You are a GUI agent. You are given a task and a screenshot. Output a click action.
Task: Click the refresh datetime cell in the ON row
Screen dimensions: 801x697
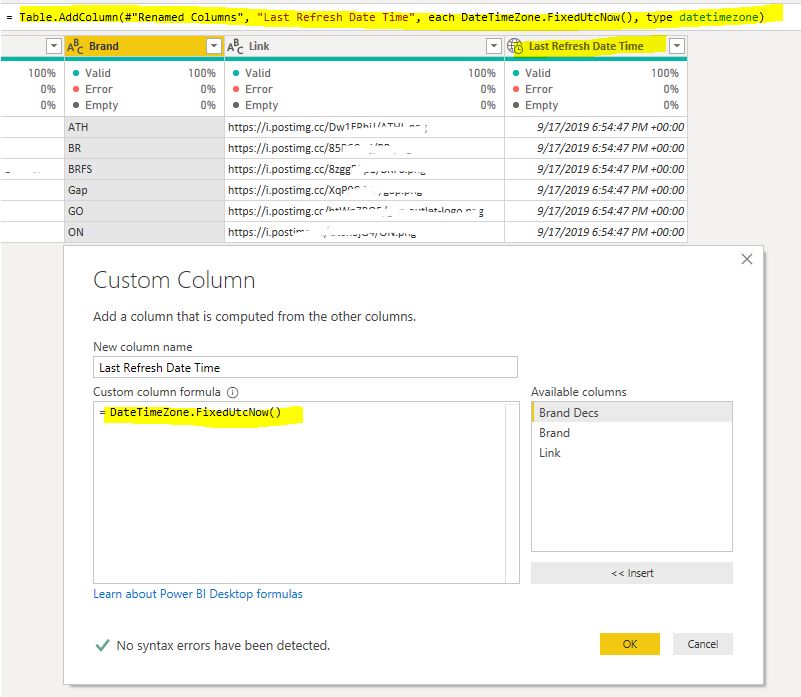596,232
